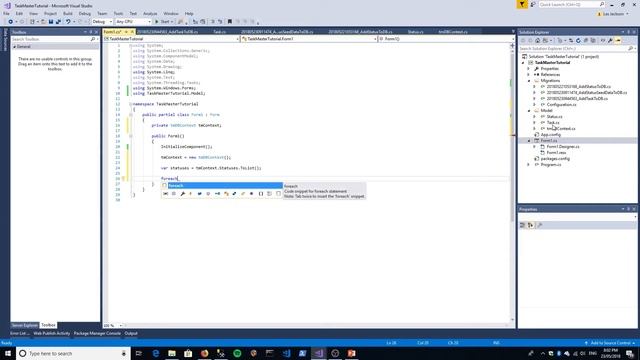Screen dimensions: 640x360
Task: Switch to the Server Explorer tab
Action: 24,325
